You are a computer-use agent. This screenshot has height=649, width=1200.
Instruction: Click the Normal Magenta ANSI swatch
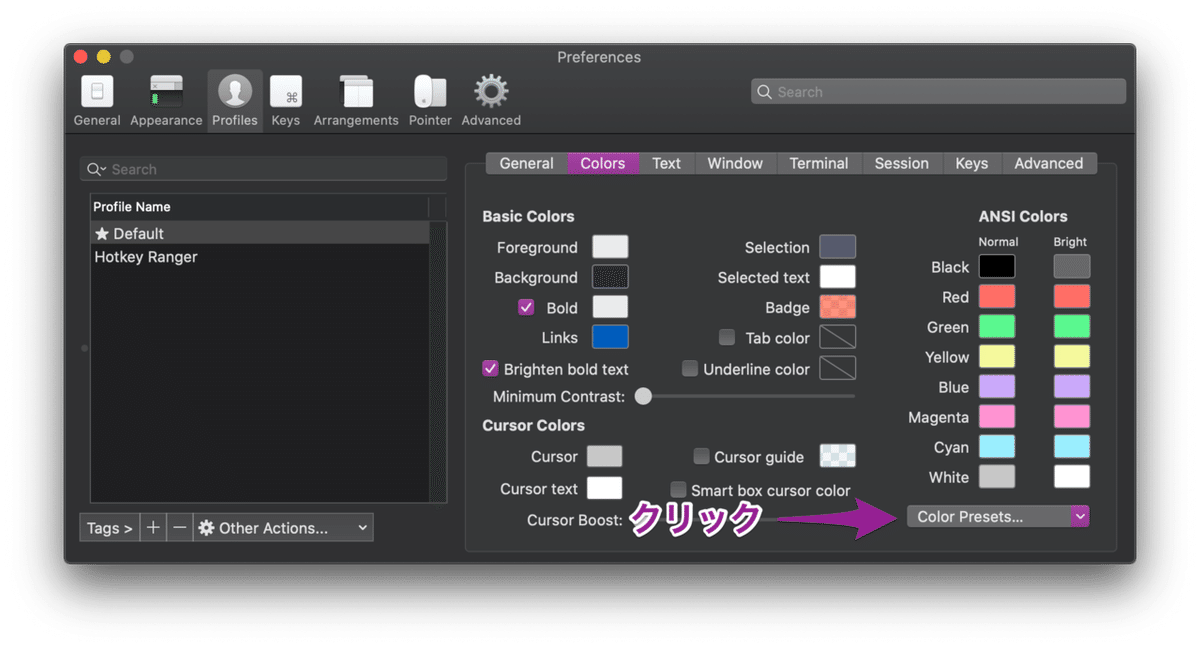(x=997, y=416)
